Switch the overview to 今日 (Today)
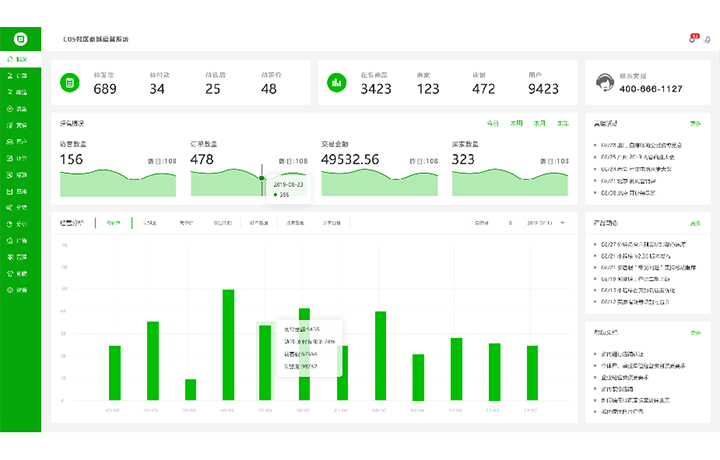720x460 pixels. pos(492,123)
